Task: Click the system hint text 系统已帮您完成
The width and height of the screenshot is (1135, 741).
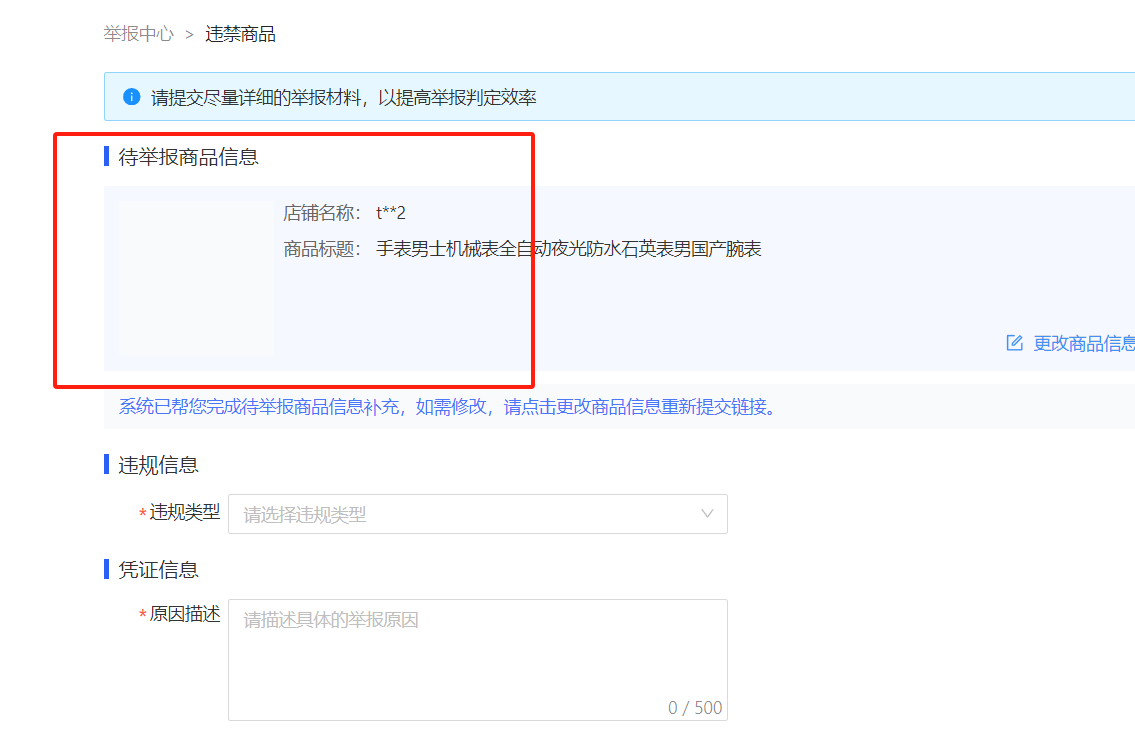Action: (x=447, y=407)
